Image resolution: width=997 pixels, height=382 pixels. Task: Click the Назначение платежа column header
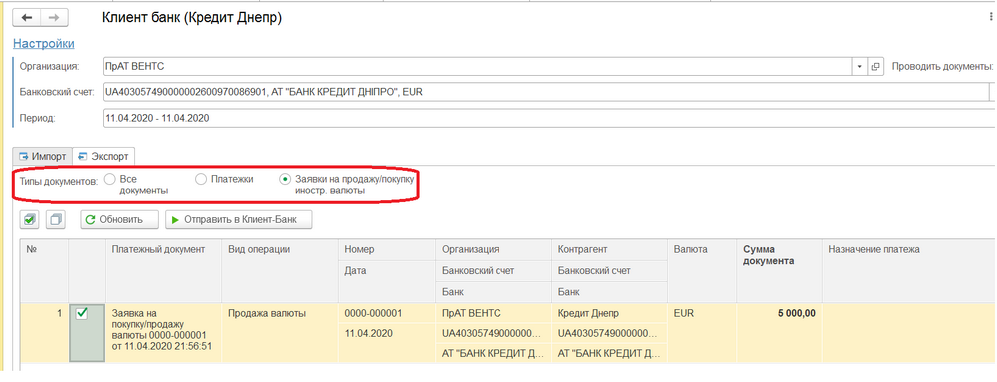[909, 271]
